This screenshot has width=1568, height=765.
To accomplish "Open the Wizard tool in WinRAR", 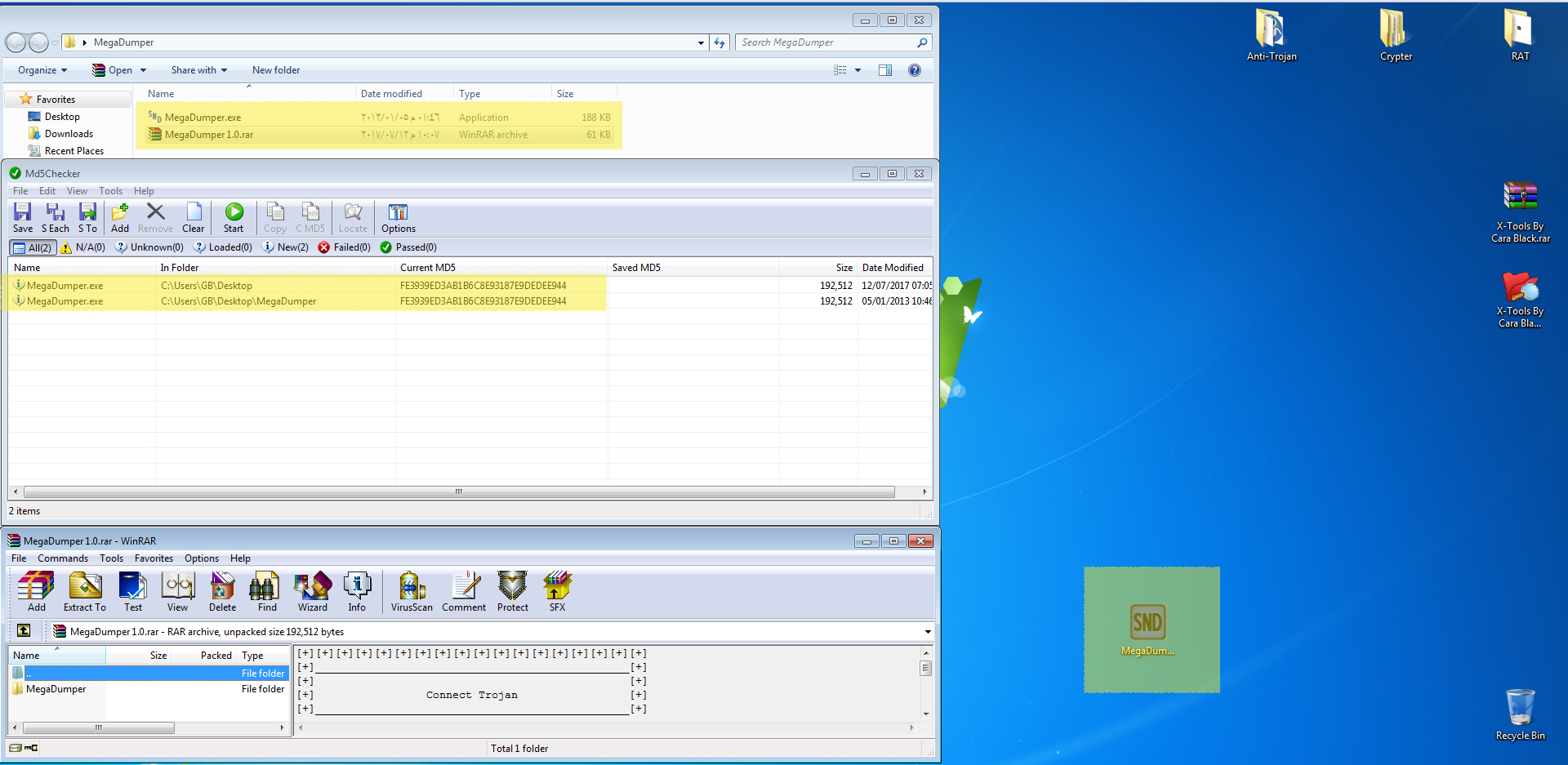I will (x=313, y=592).
